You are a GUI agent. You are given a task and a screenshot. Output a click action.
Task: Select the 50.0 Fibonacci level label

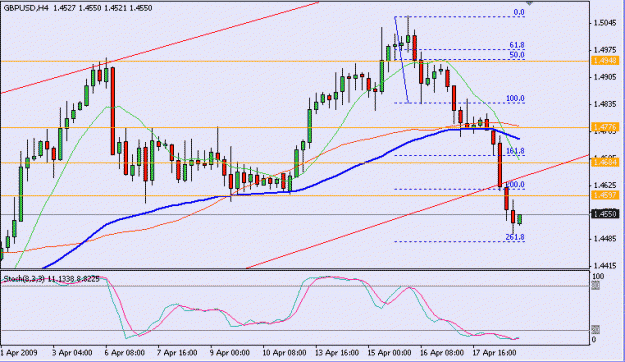pyautogui.click(x=517, y=55)
